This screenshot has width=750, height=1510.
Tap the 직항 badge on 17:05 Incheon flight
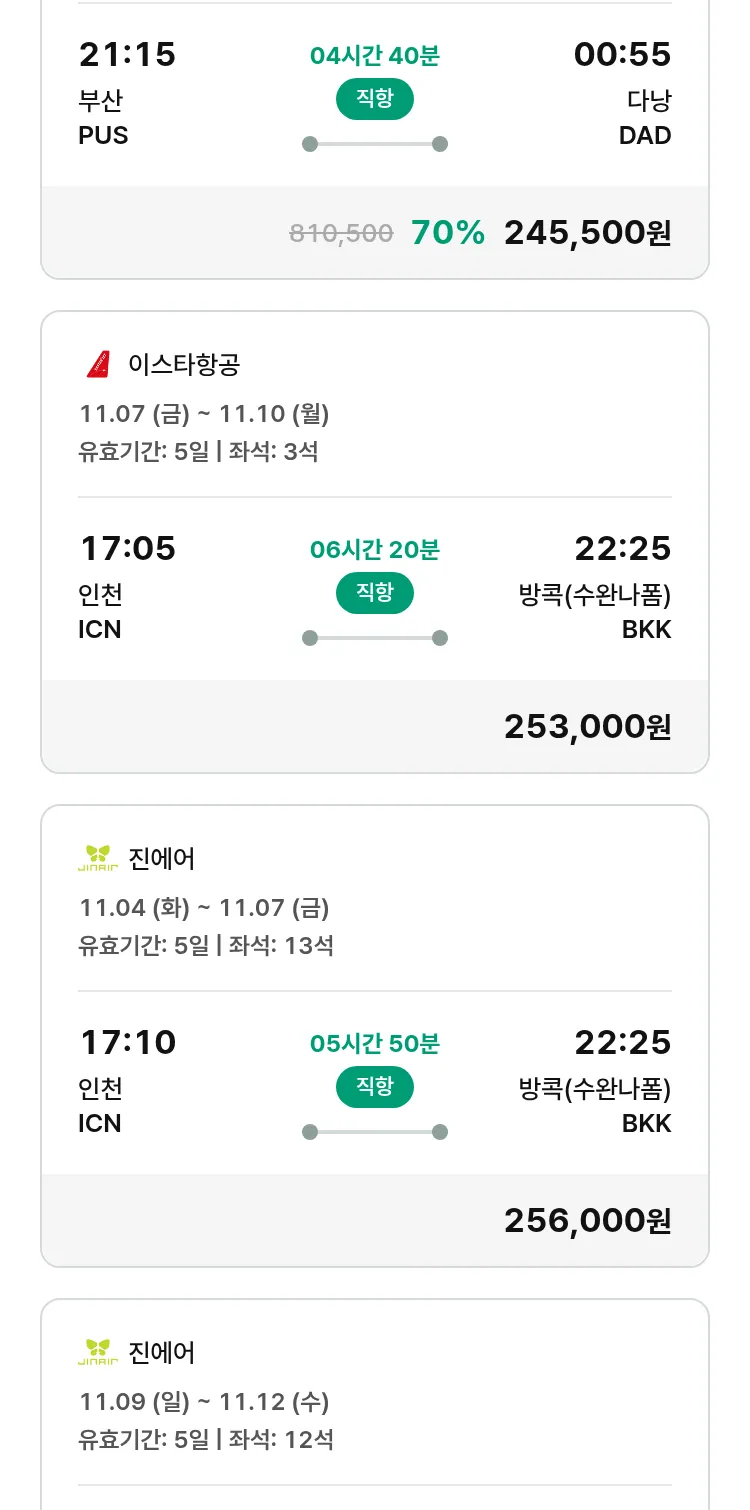pyautogui.click(x=374, y=593)
